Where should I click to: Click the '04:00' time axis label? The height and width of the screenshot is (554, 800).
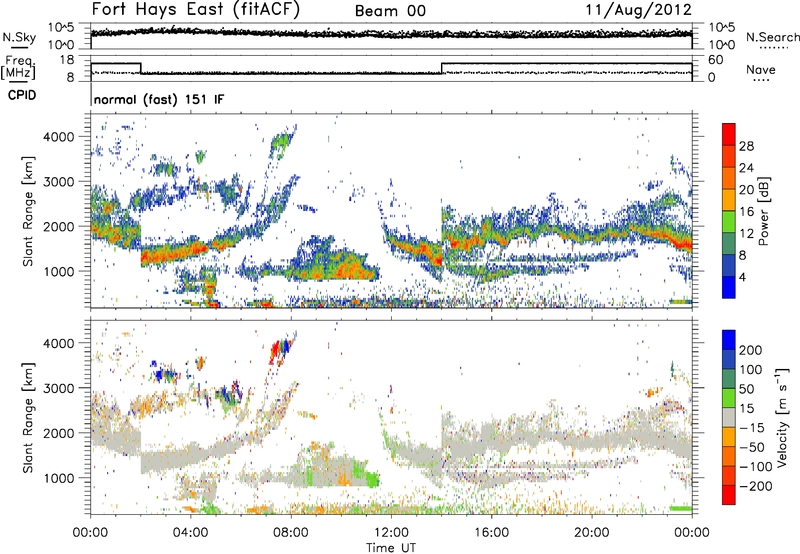[x=190, y=533]
